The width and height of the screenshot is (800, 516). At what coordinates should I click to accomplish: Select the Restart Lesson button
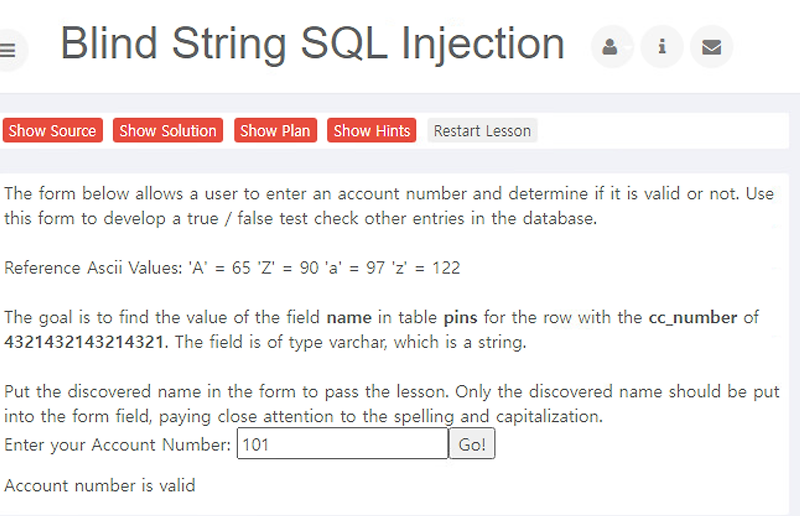pos(482,131)
